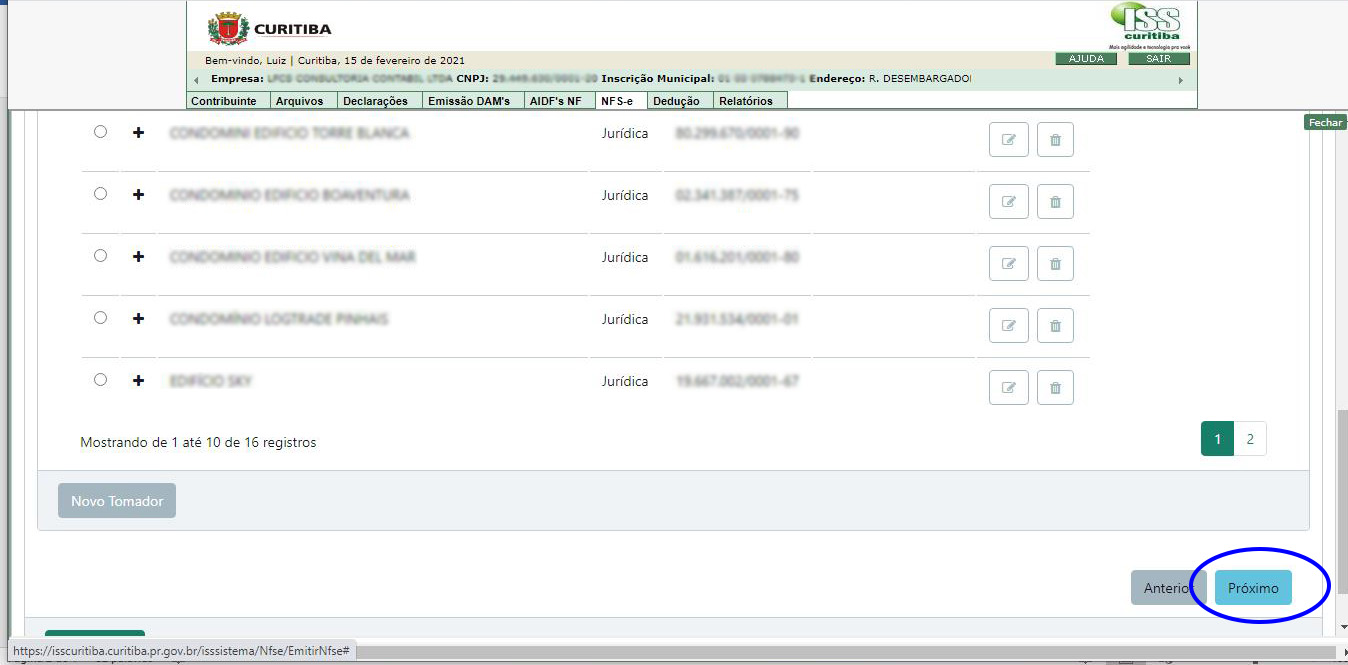The width and height of the screenshot is (1348, 665).
Task: Edit the Condominio Edificio Vina Del Mar entry
Action: [1008, 264]
